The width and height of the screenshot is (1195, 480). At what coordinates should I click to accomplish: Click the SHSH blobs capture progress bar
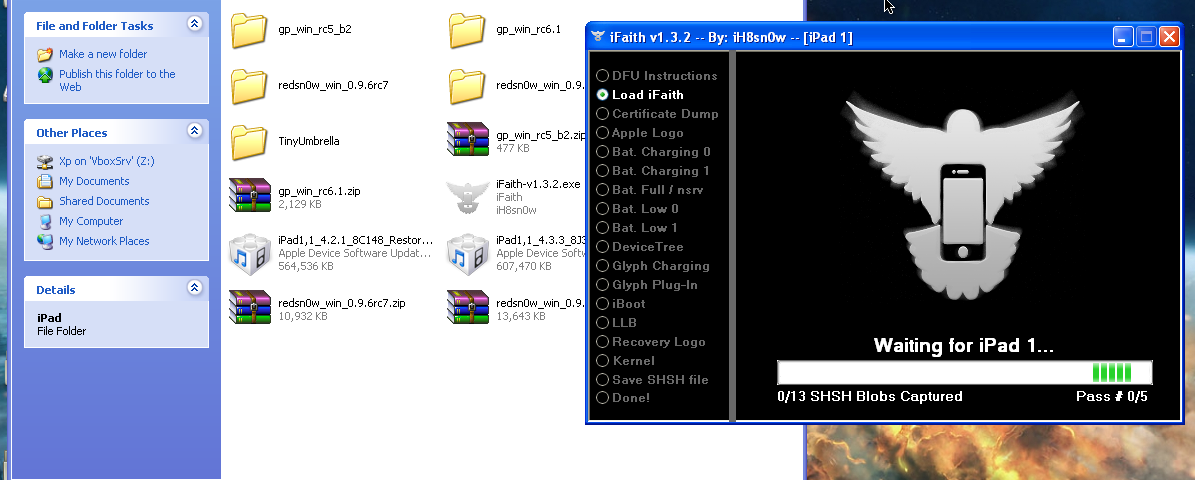point(964,373)
